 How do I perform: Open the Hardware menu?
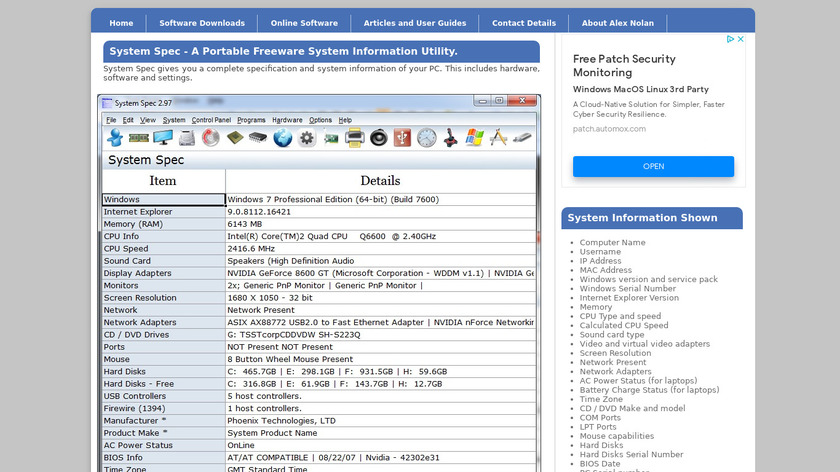[x=287, y=120]
